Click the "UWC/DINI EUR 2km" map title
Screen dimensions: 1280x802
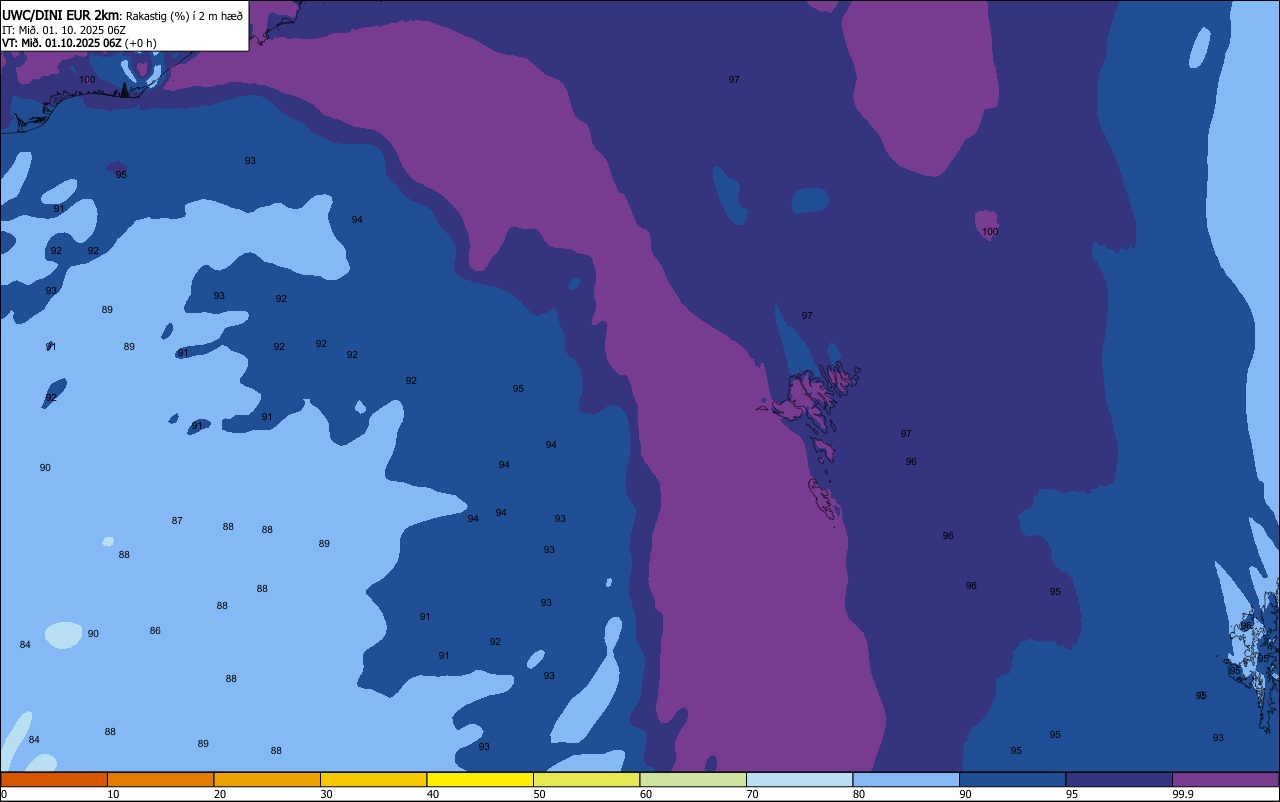coord(60,15)
